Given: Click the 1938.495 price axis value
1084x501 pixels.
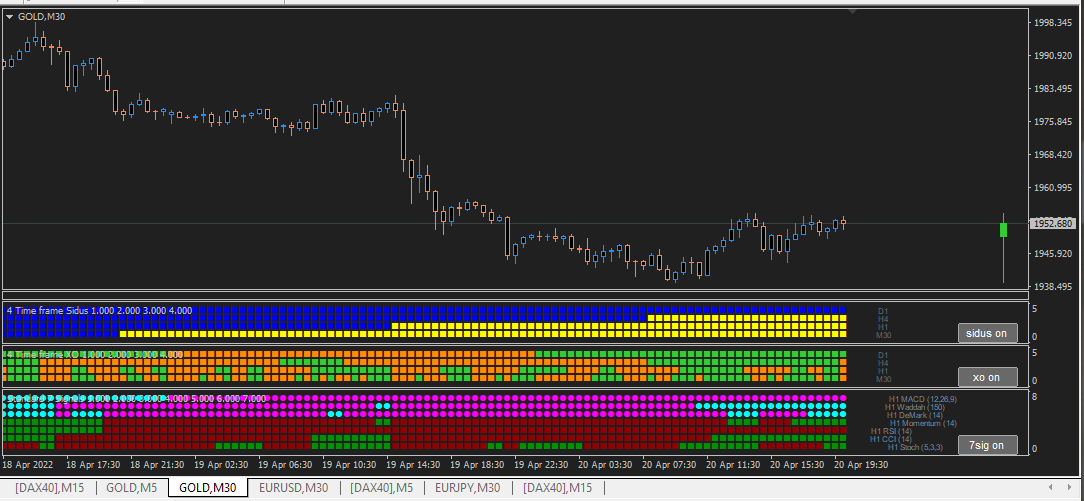Looking at the screenshot, I should (1053, 287).
